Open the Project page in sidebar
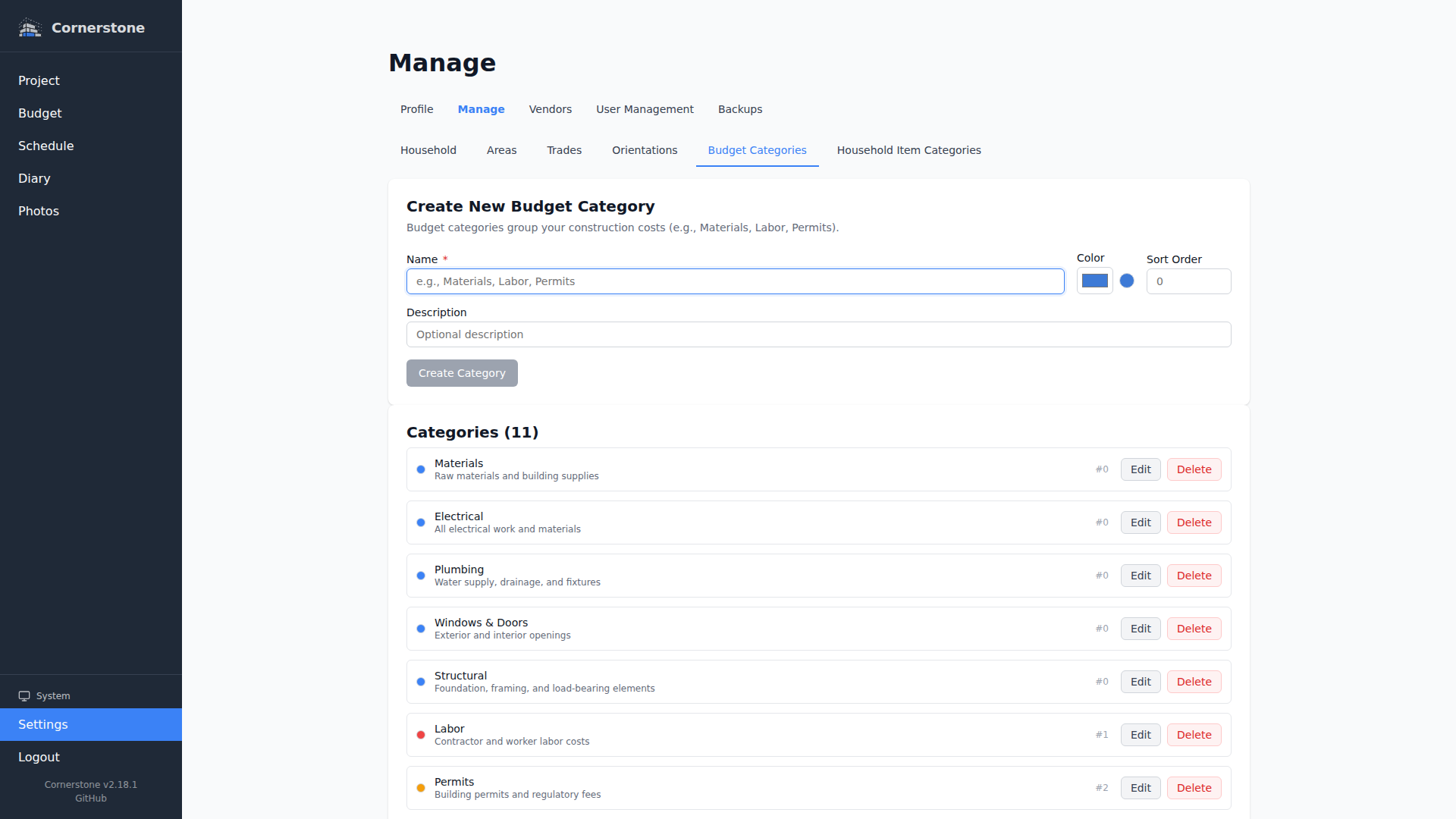This screenshot has width=1456, height=819. click(91, 80)
